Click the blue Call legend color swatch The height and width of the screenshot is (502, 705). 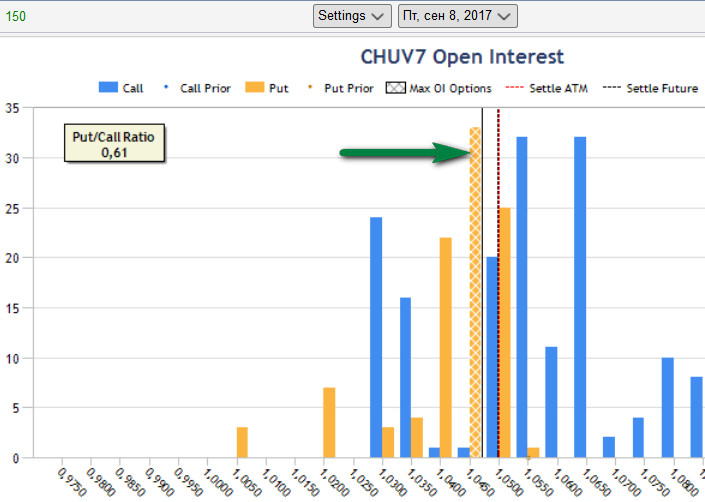108,88
